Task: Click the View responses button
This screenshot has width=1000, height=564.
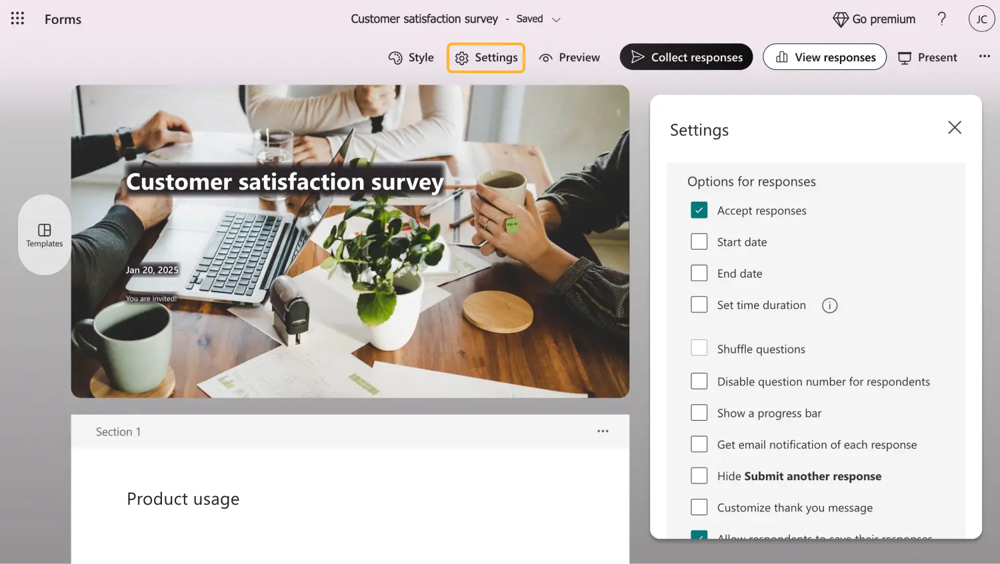Action: [x=824, y=57]
